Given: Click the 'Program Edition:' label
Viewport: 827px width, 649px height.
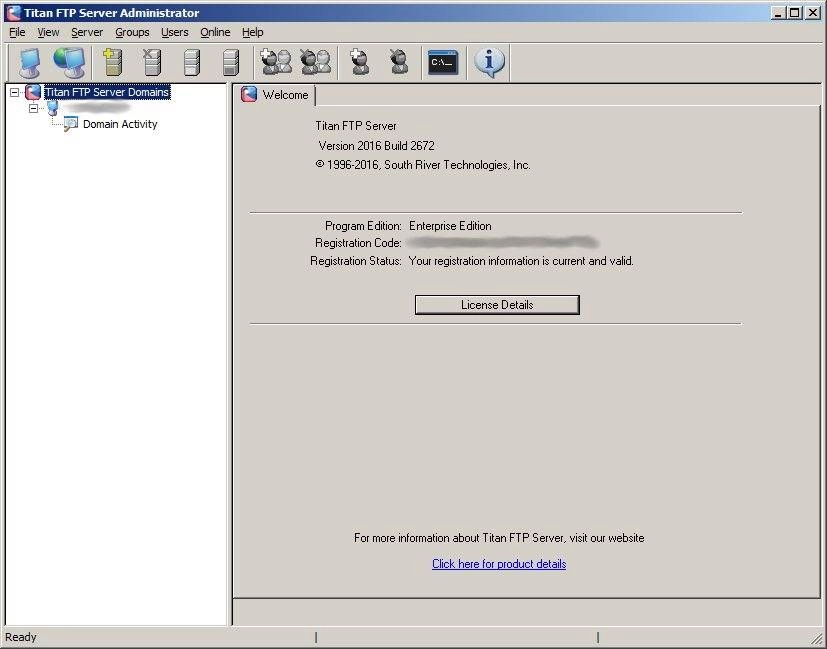Looking at the screenshot, I should tap(363, 226).
